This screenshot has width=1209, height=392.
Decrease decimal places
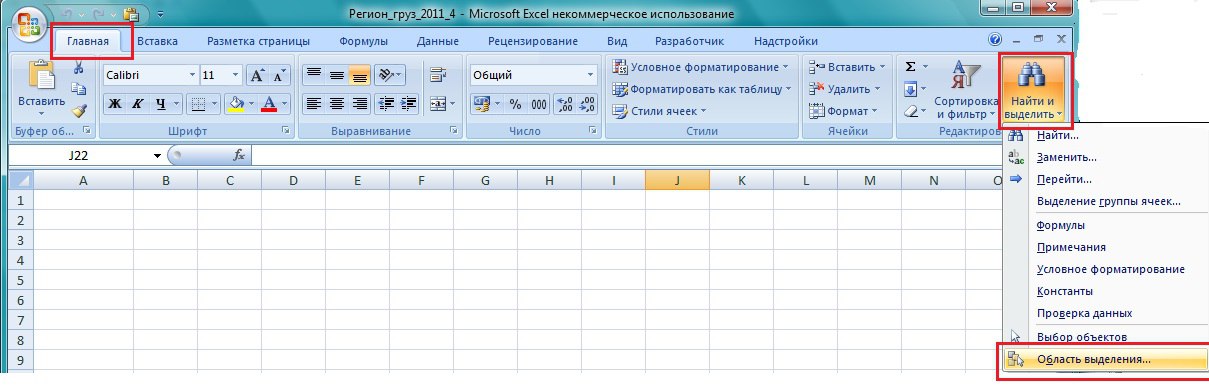(x=586, y=103)
